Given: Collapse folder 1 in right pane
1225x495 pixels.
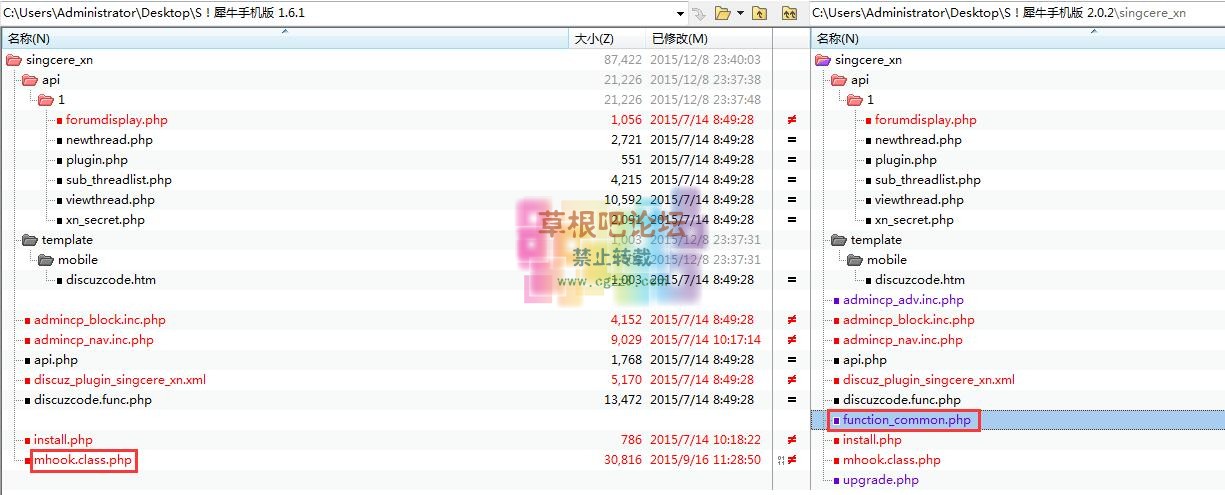Looking at the screenshot, I should (854, 100).
